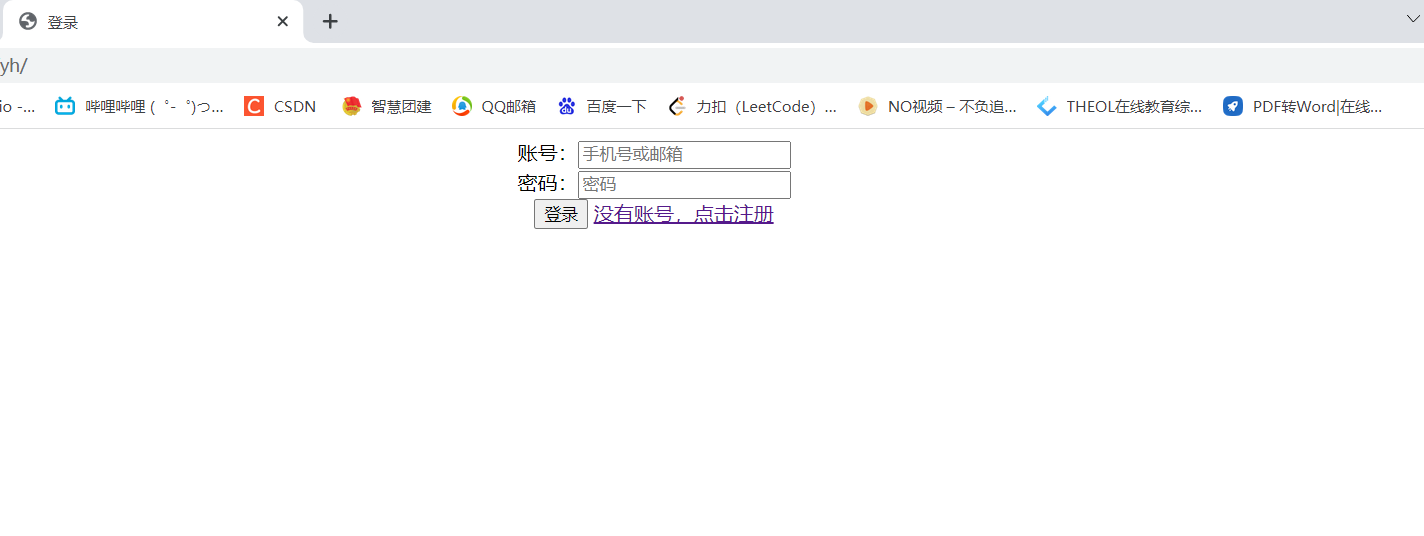Open the 智慧团建 bookmark icon
This screenshot has width=1424, height=536.
[351, 106]
